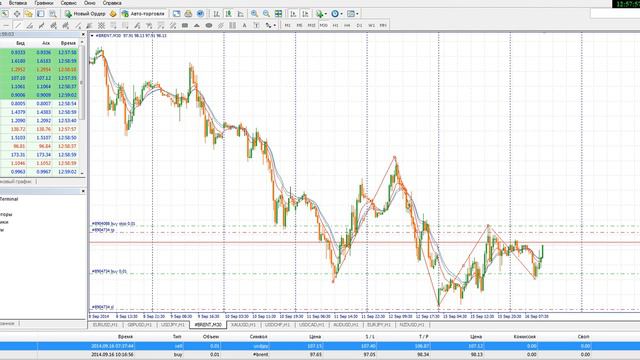
Task: Open the yellow folder toolbar icon
Action: (x=29, y=13)
